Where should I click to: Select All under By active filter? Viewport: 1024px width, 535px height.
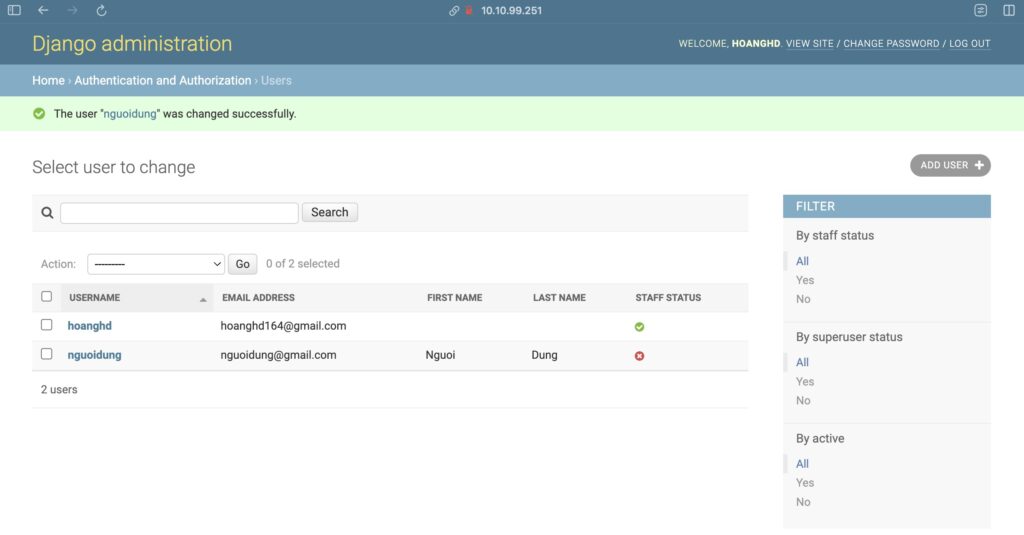tap(802, 464)
